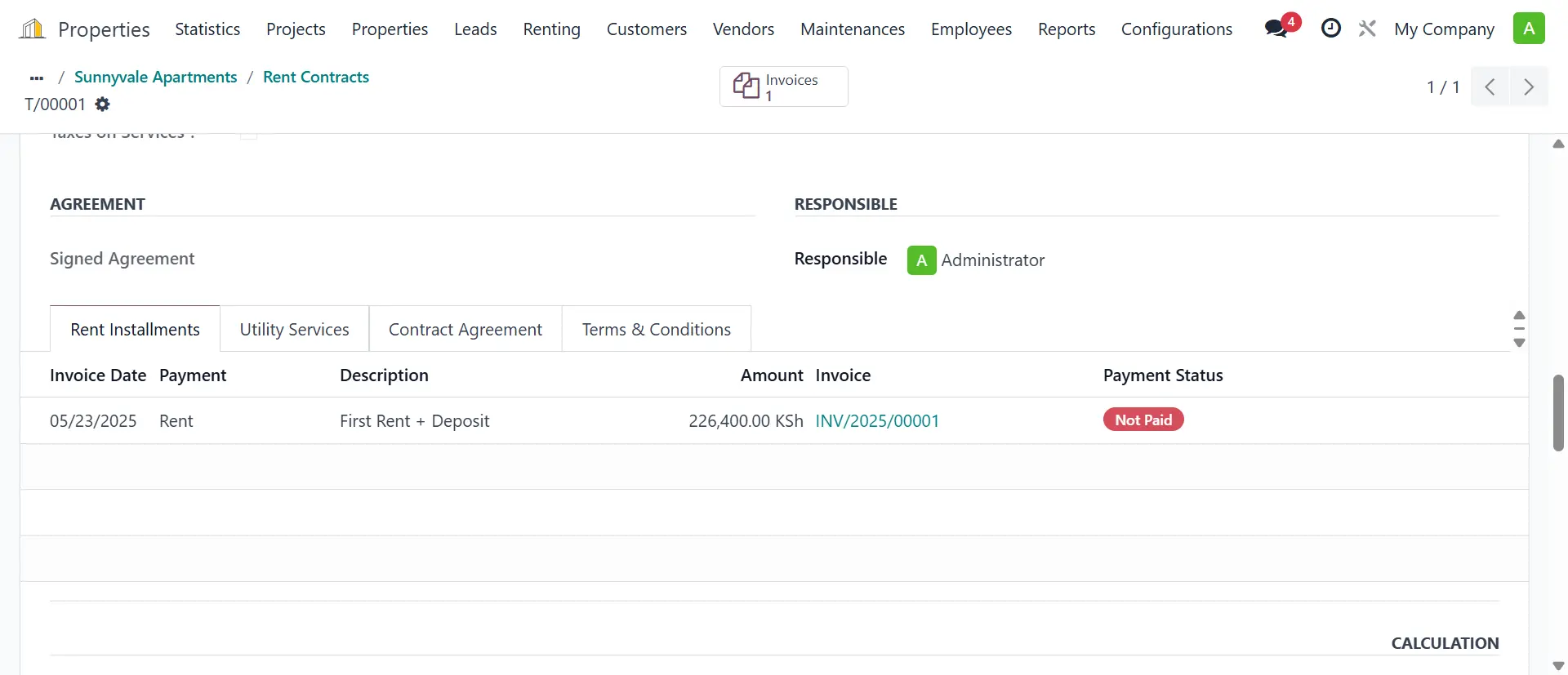Go to the previous record arrow

click(1490, 87)
